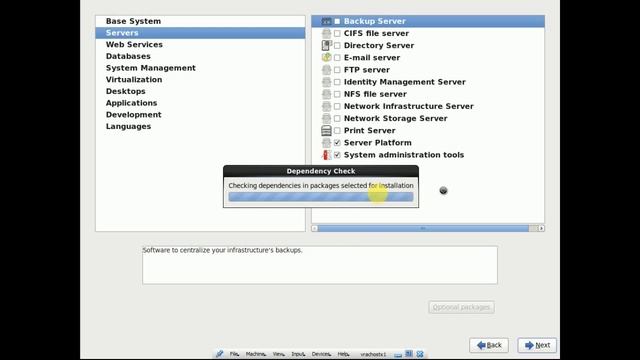
Task: Click the Print Server printer icon
Action: (326, 131)
